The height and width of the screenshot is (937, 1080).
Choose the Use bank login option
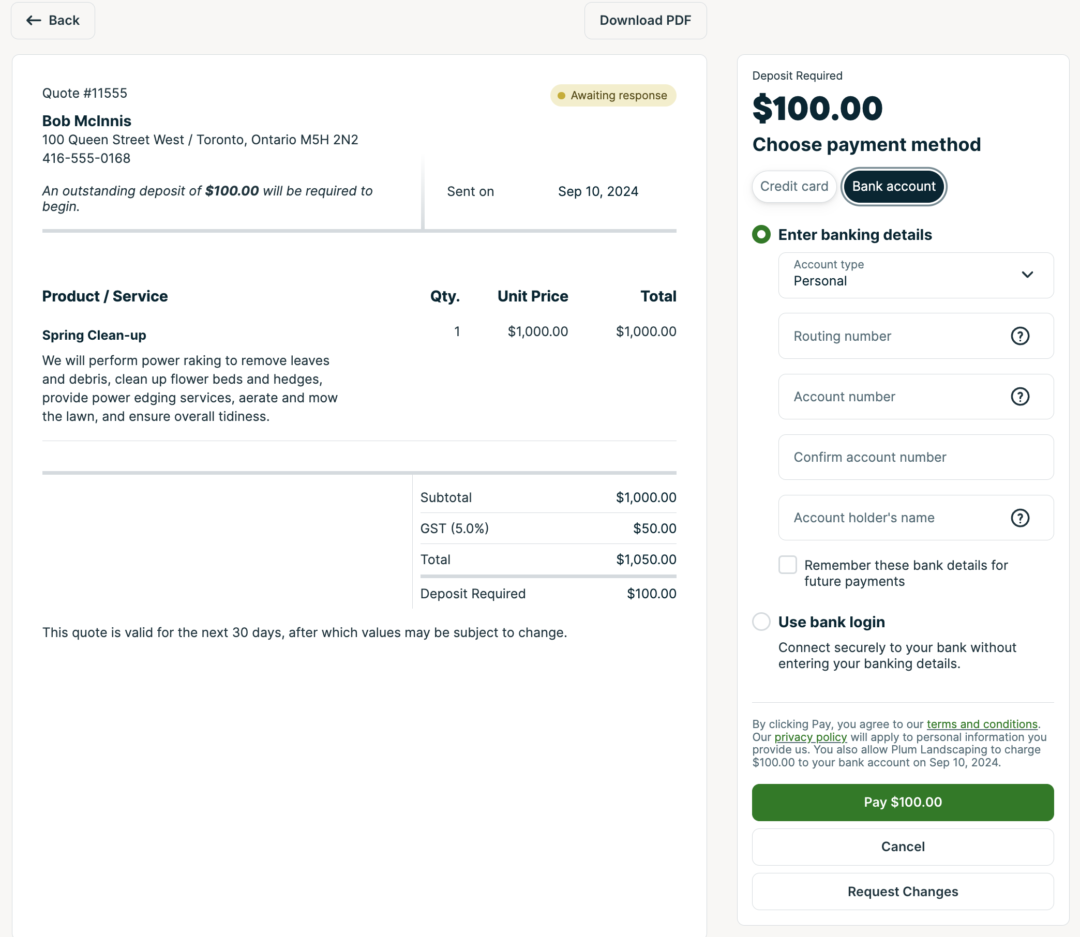point(761,621)
